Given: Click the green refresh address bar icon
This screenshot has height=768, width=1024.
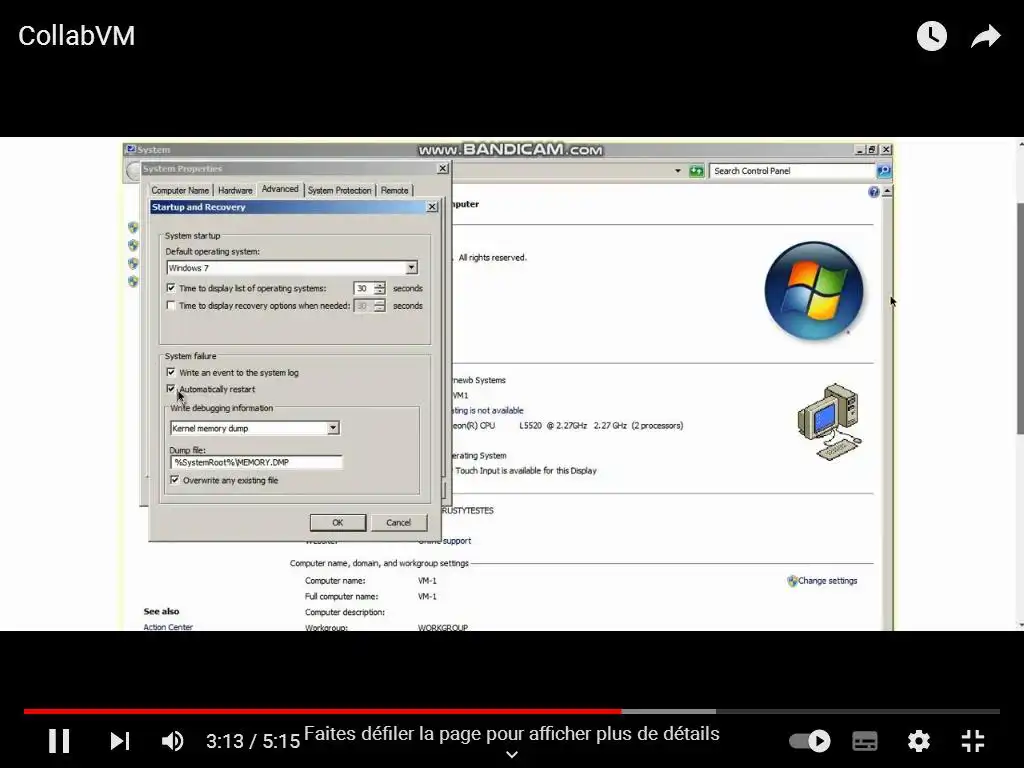Looking at the screenshot, I should click(697, 171).
